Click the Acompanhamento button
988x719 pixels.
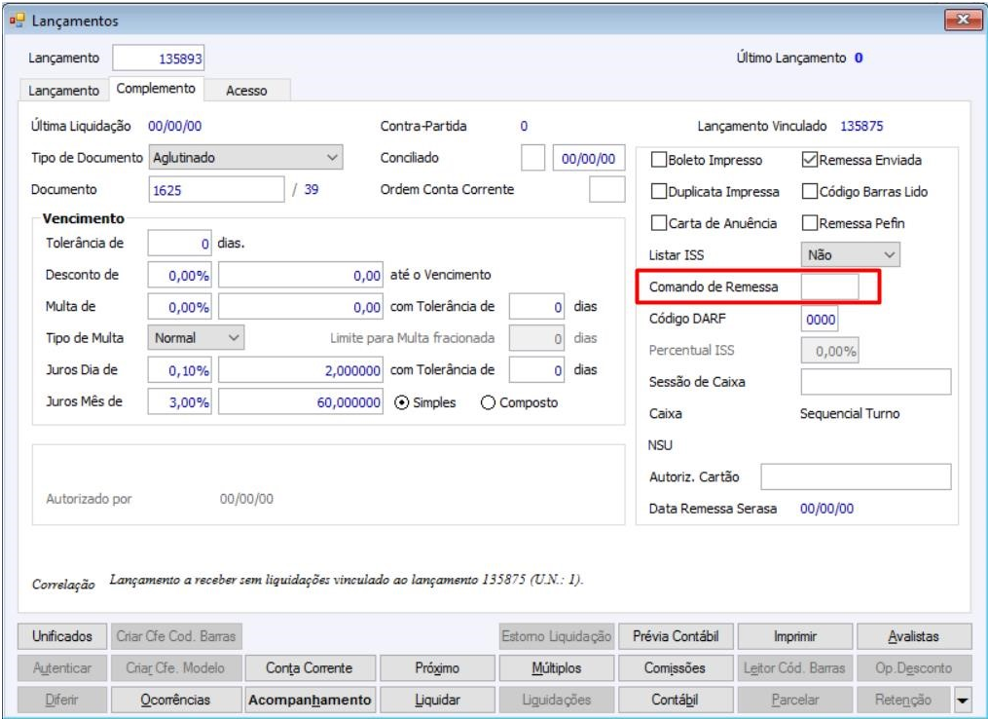point(310,700)
